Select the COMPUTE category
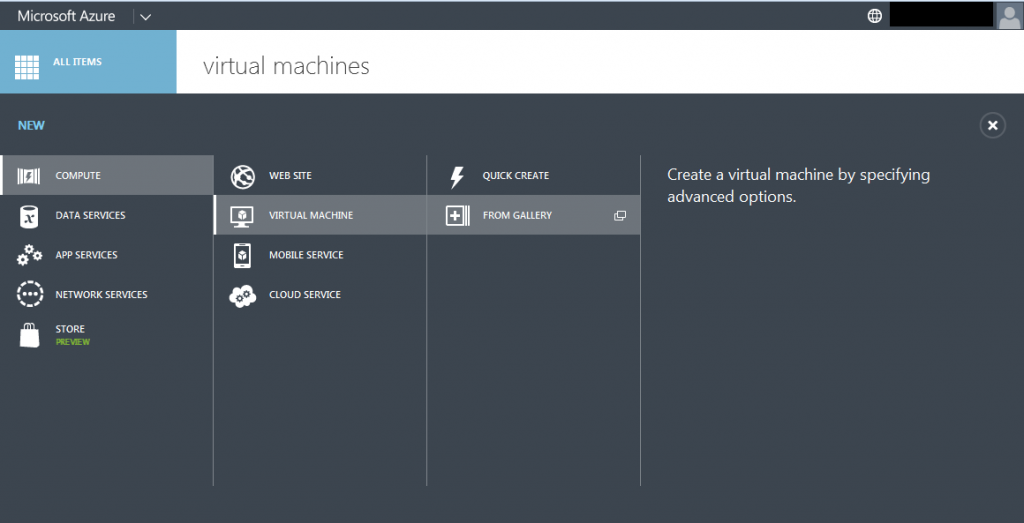 pos(107,175)
